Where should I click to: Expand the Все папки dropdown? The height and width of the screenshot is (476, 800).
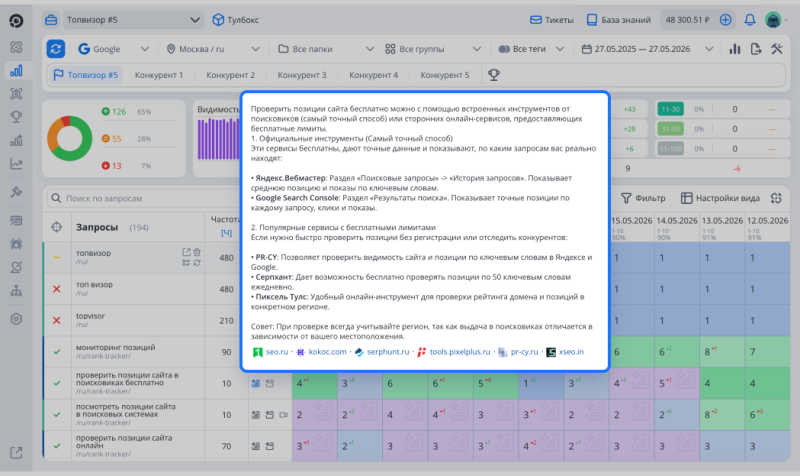coord(326,49)
